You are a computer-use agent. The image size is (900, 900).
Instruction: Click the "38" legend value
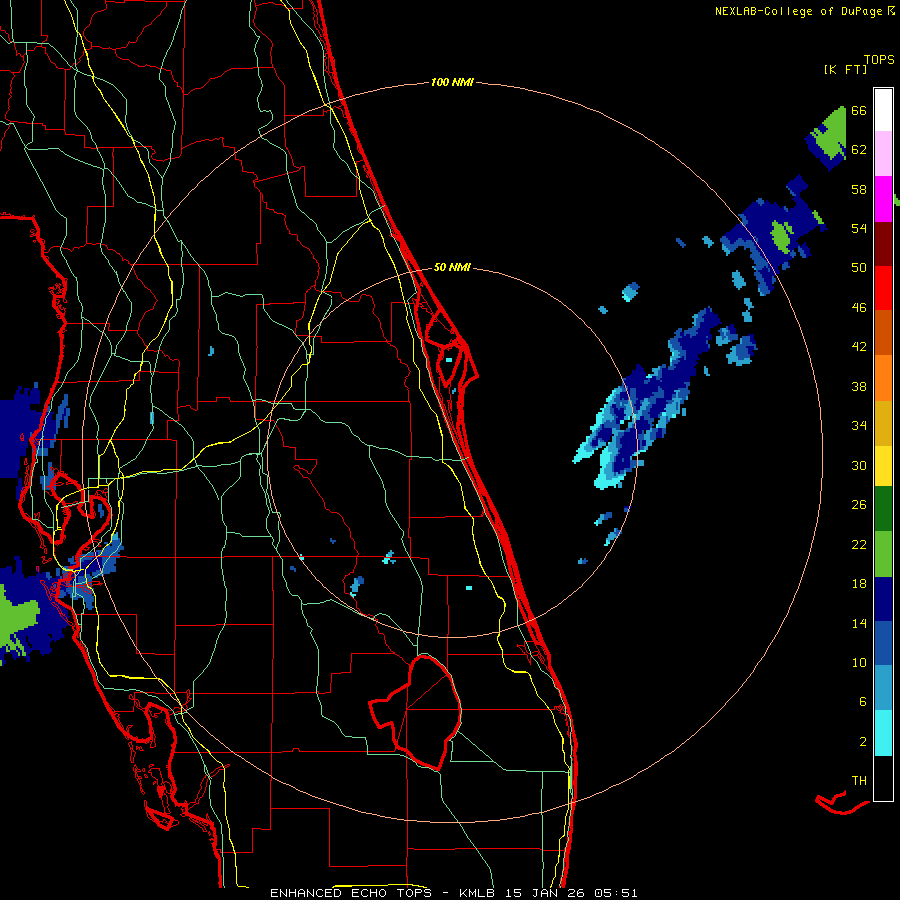(x=859, y=386)
